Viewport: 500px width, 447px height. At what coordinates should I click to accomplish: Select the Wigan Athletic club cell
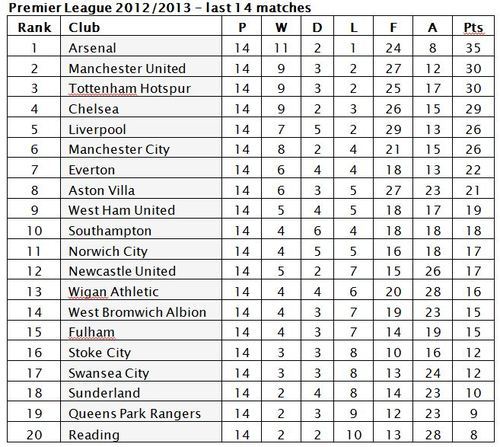(141, 290)
